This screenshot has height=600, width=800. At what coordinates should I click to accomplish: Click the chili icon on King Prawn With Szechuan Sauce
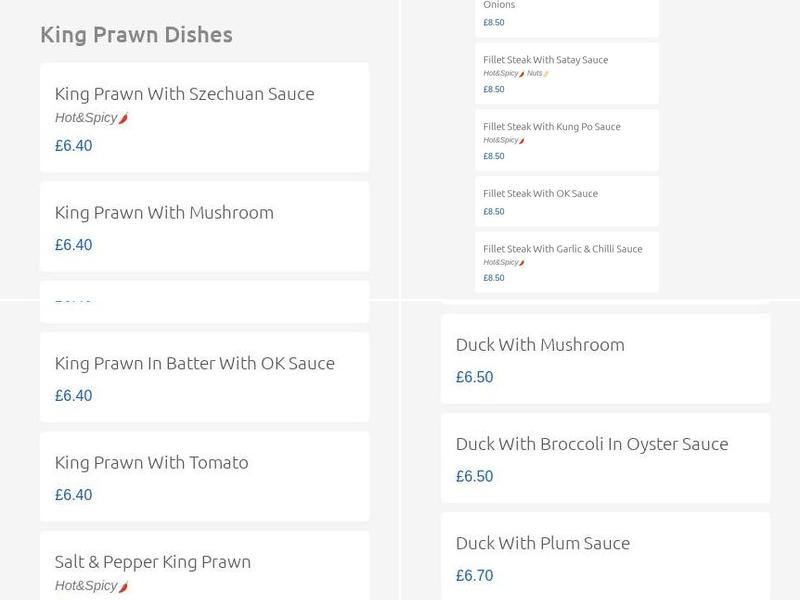123,117
